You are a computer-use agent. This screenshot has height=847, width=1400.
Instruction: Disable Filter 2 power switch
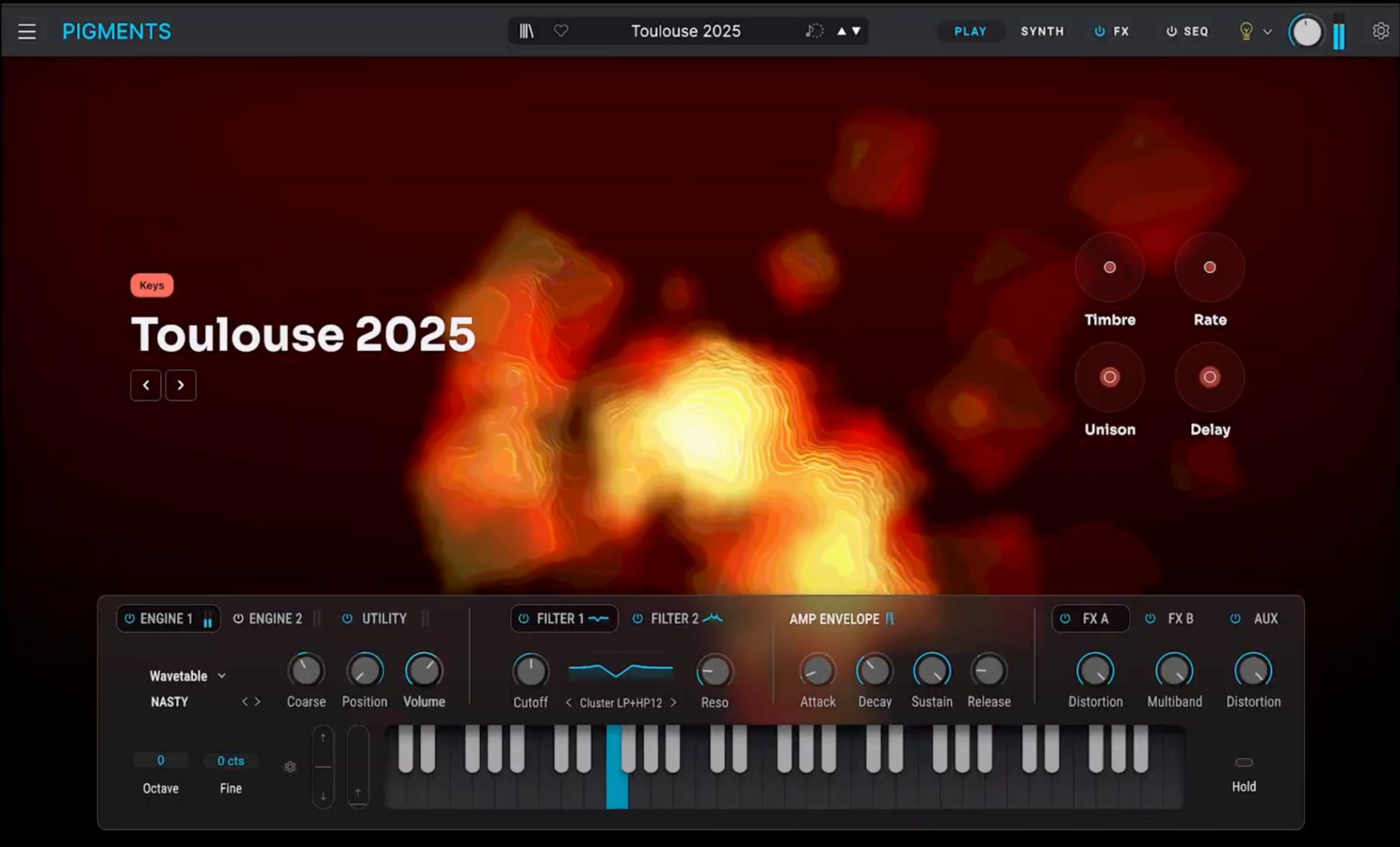pos(637,619)
